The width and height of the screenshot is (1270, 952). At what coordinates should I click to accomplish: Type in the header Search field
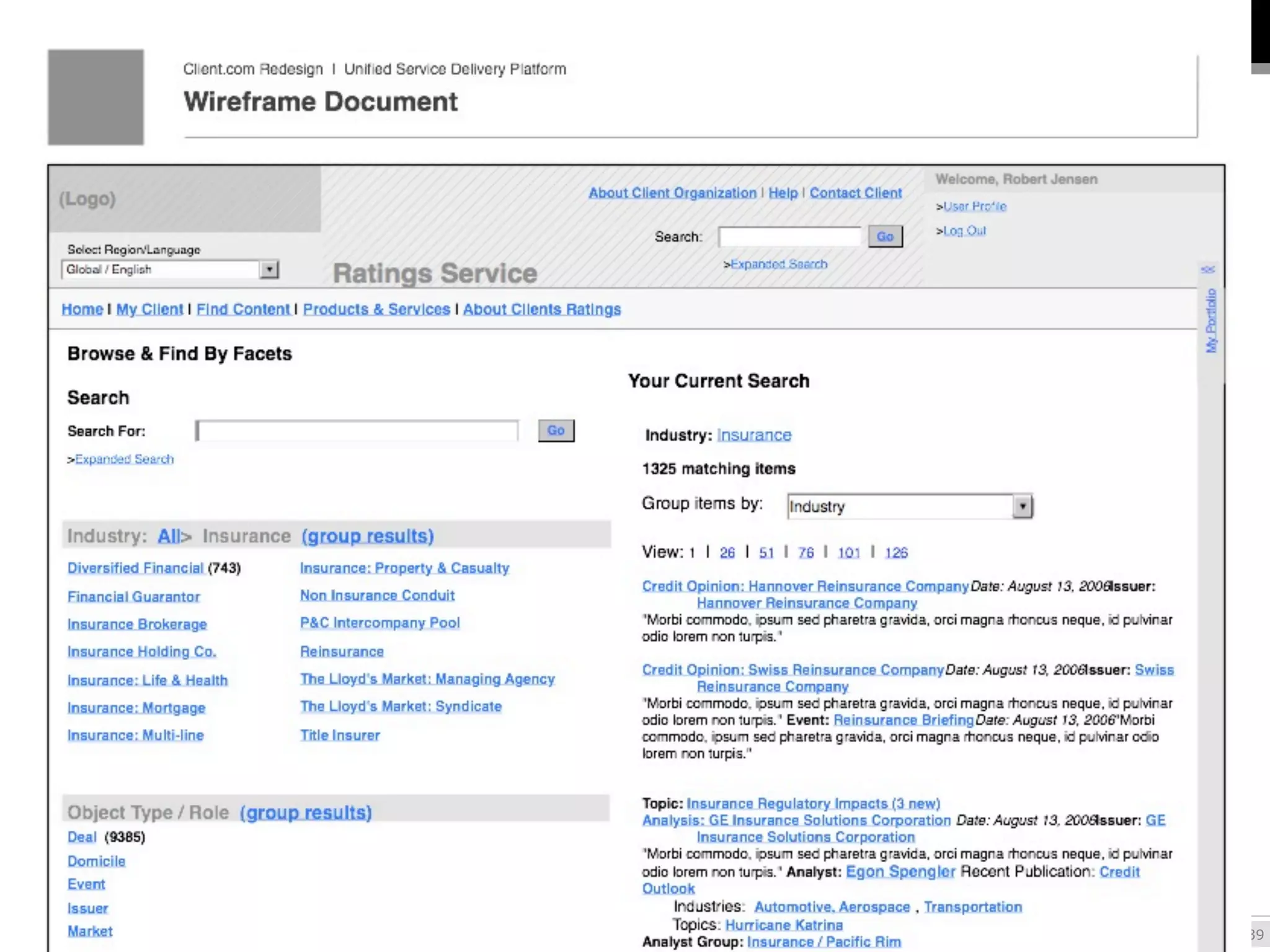(789, 236)
